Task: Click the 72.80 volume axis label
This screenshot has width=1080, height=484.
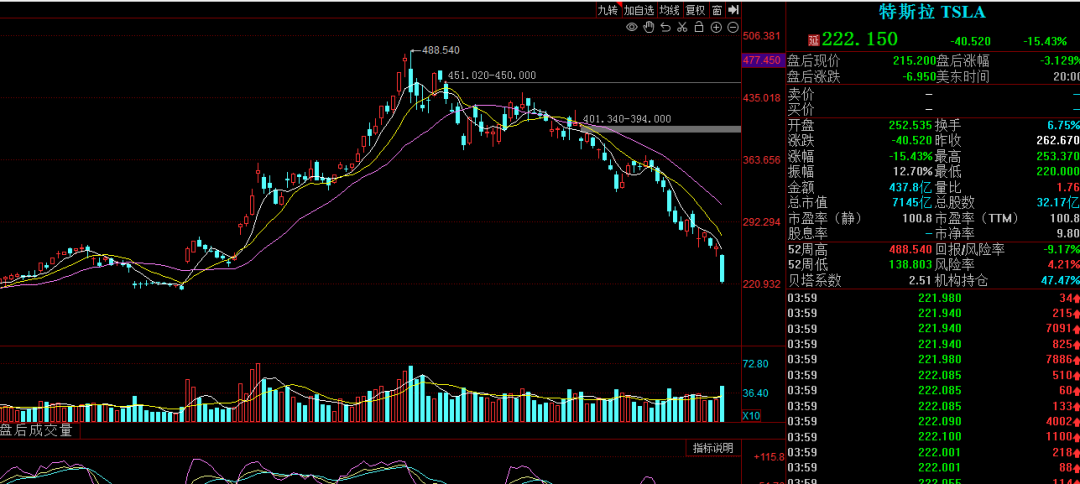Action: pyautogui.click(x=755, y=364)
